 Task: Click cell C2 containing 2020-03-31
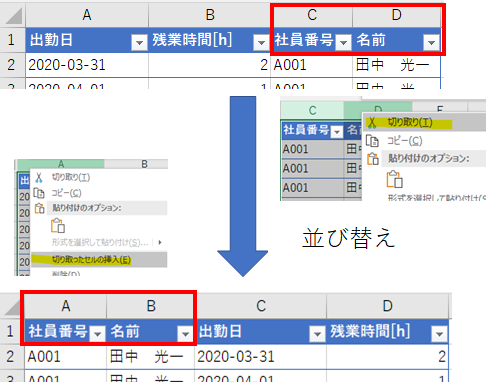(261, 357)
